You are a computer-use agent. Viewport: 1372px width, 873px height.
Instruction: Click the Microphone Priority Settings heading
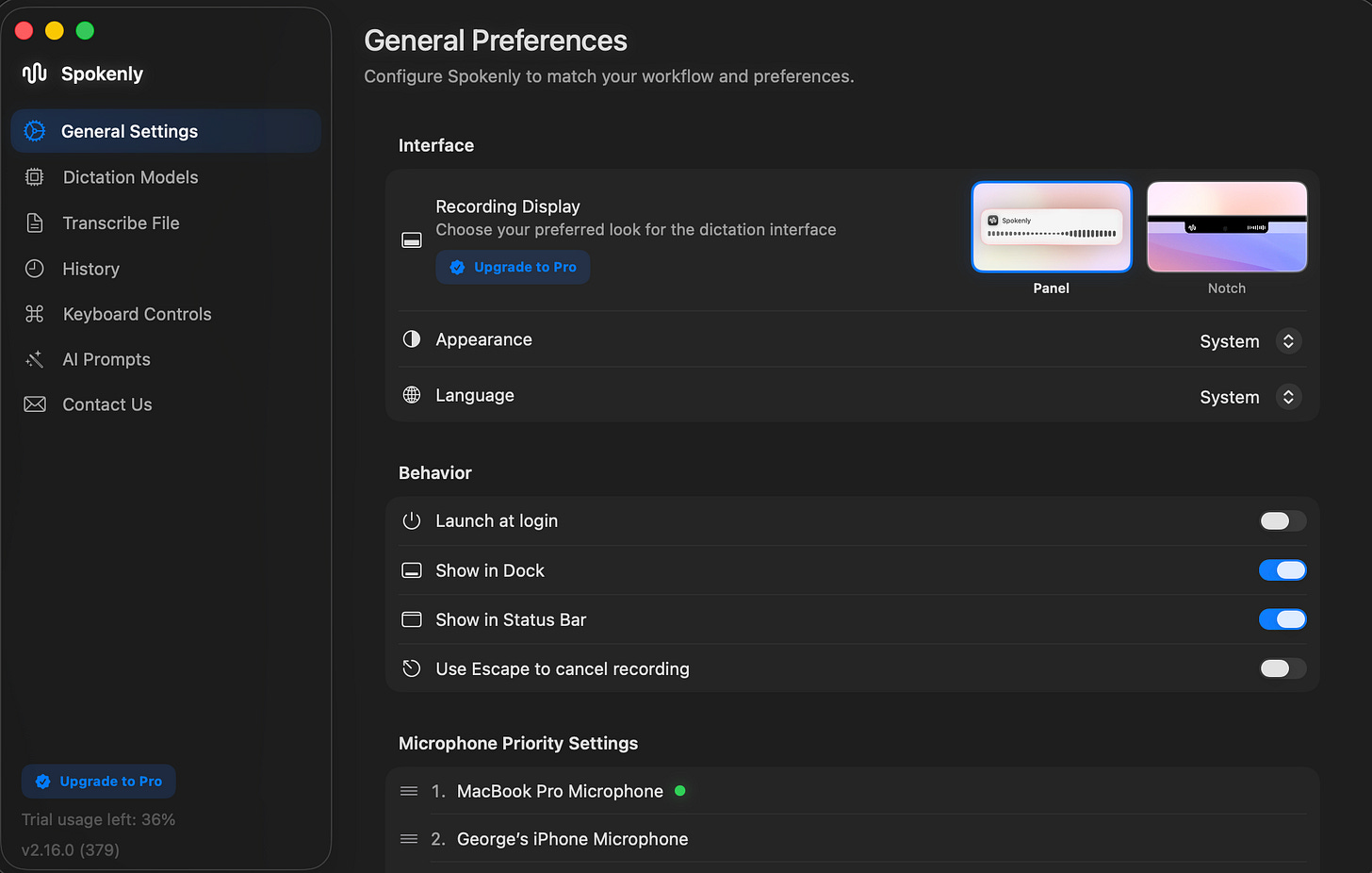(x=518, y=743)
